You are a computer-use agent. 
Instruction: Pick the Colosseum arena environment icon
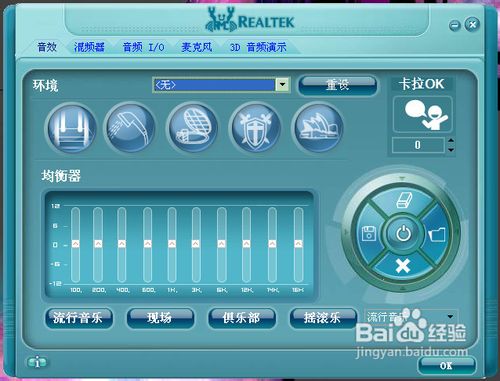pyautogui.click(x=193, y=128)
